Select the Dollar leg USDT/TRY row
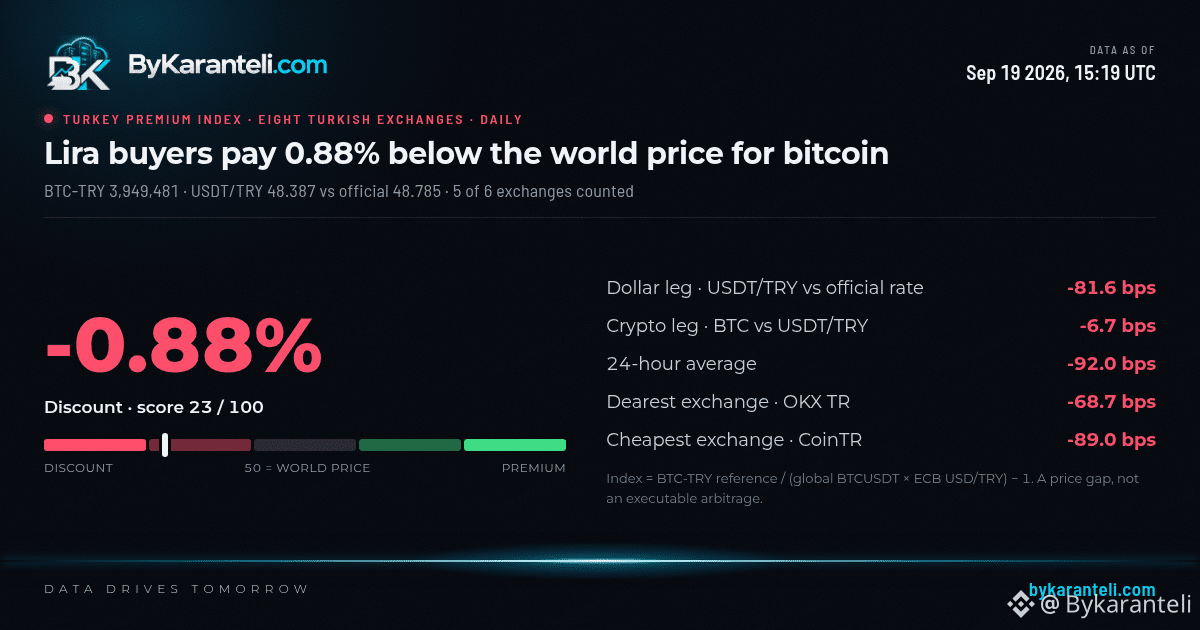Screen dimensions: 1200x630 [881, 288]
